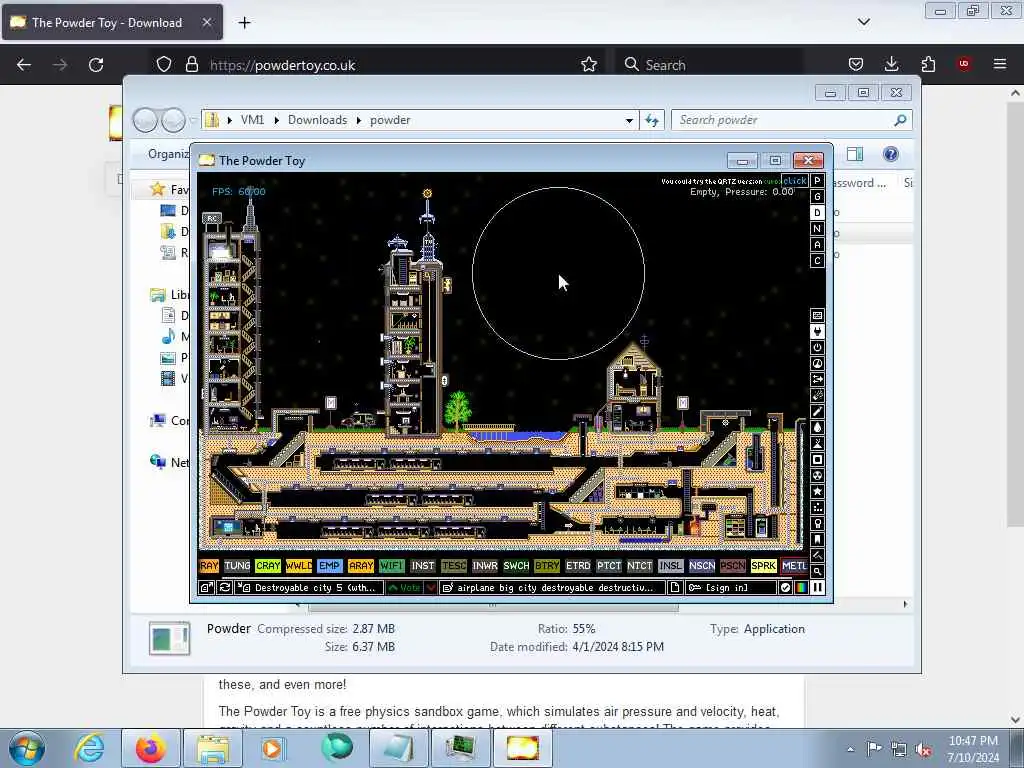Select the SPRK element
The height and width of the screenshot is (768, 1024).
(x=763, y=566)
